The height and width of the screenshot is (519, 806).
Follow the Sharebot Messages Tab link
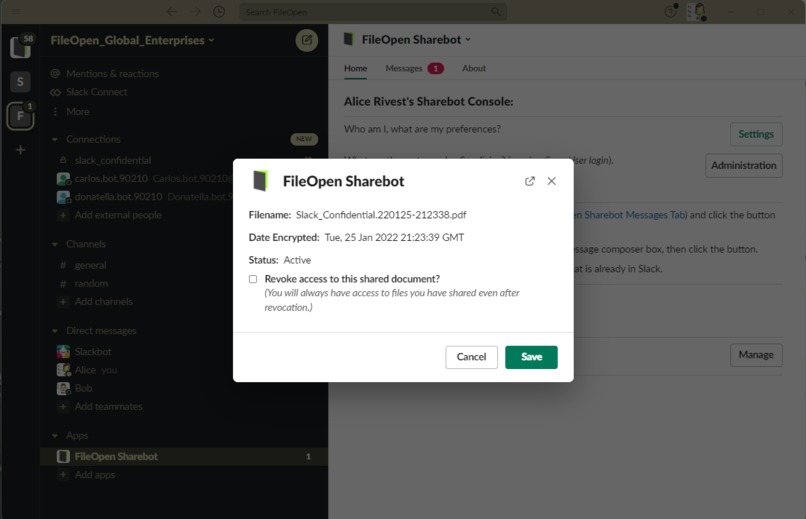pos(630,215)
